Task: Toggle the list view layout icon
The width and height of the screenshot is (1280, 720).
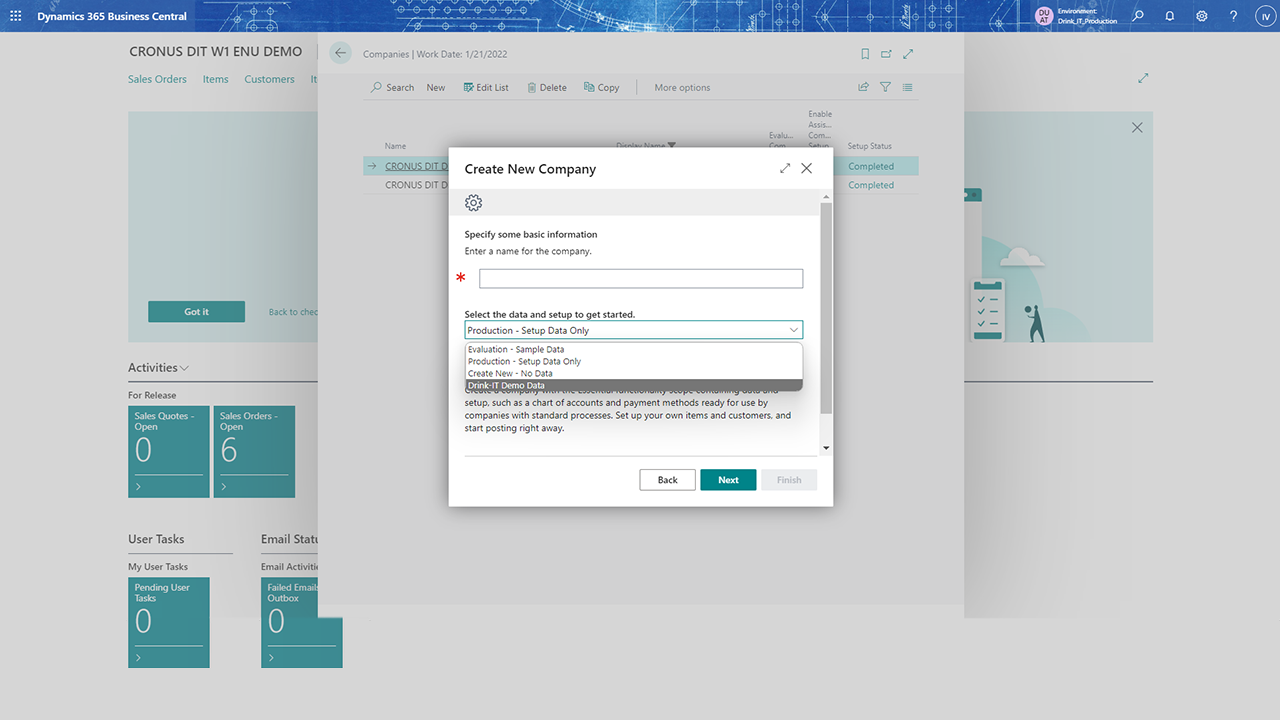Action: pyautogui.click(x=907, y=88)
